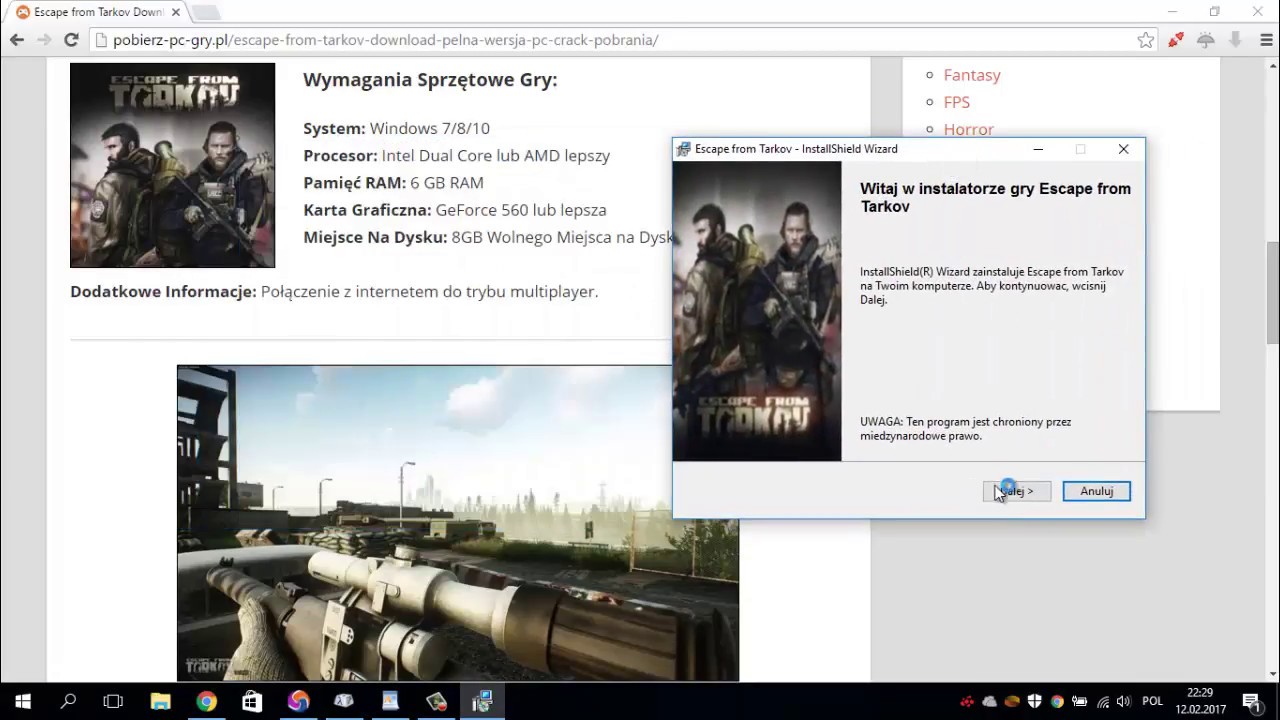Click the sniper rifle gameplay screenshot
The image size is (1280, 720).
coord(458,523)
